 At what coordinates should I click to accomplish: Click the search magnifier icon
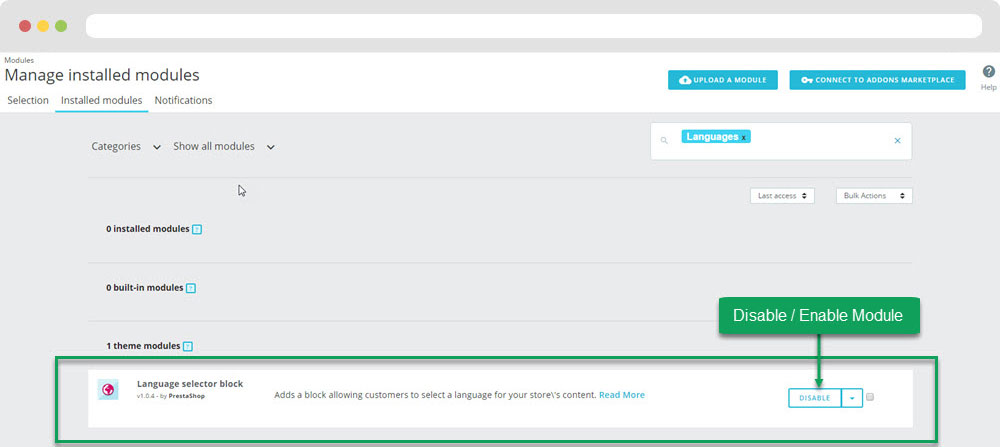coord(664,141)
